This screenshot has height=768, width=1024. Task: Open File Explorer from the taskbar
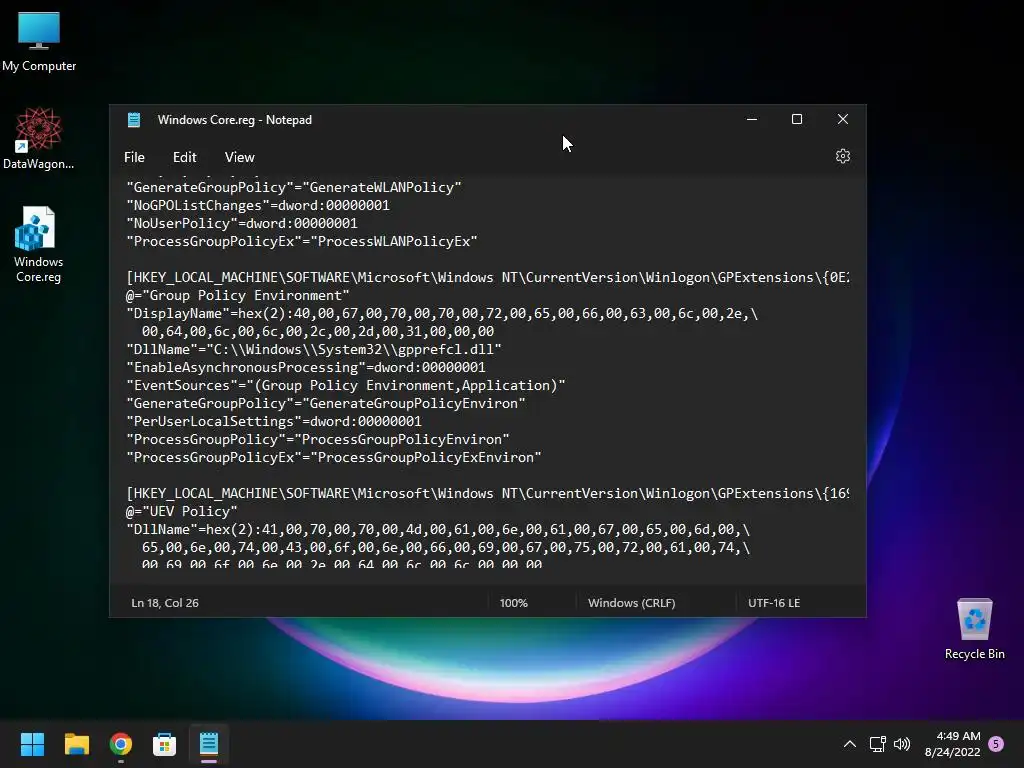coord(76,744)
